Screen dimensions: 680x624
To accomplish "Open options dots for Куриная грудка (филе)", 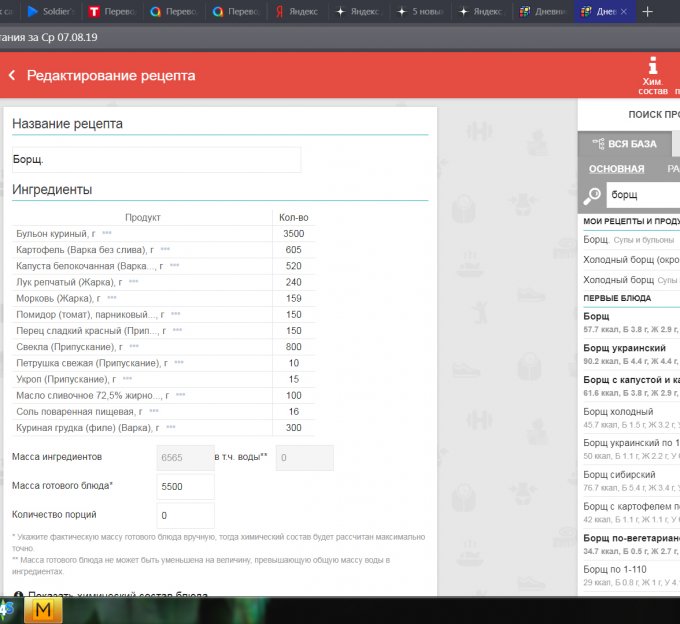I will (x=170, y=427).
